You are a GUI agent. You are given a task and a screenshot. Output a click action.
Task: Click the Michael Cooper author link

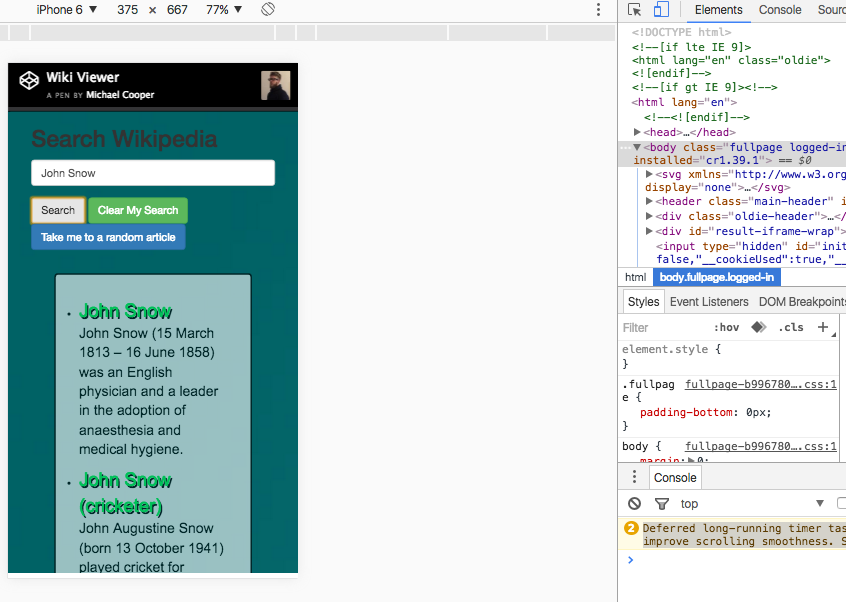pos(120,94)
